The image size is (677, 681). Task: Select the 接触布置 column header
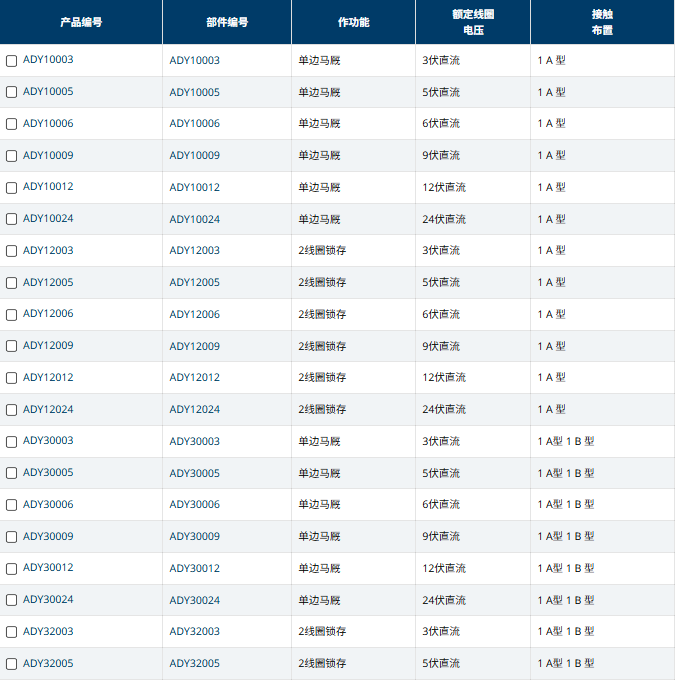coord(602,22)
